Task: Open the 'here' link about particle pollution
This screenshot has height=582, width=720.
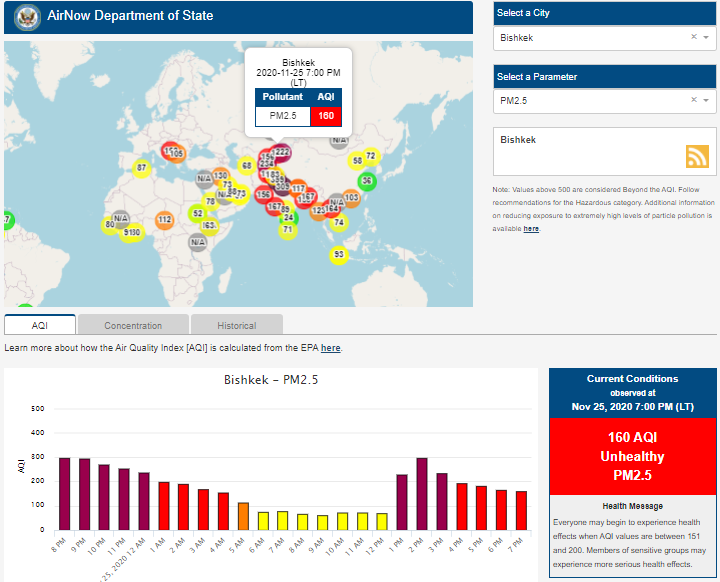Action: tap(531, 229)
